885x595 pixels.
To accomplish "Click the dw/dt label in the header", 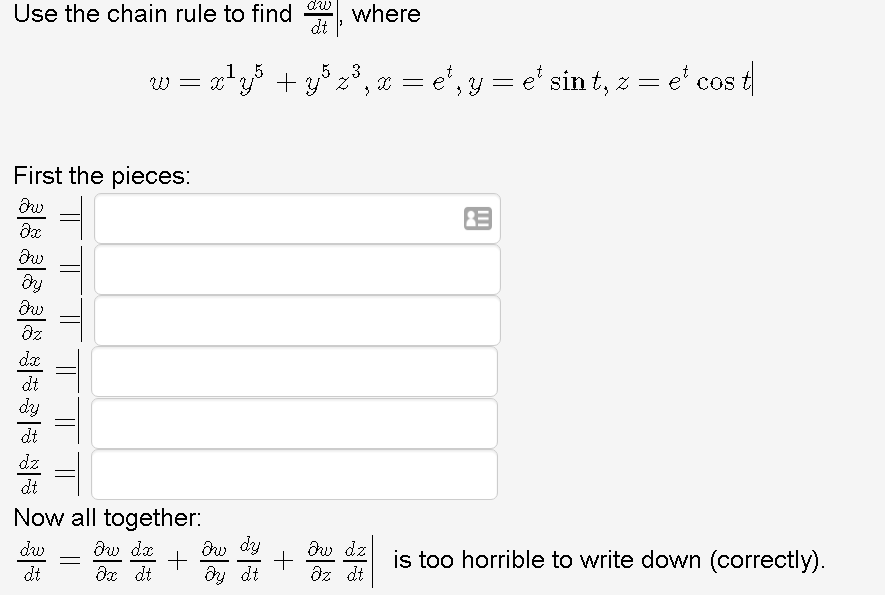I will [320, 14].
